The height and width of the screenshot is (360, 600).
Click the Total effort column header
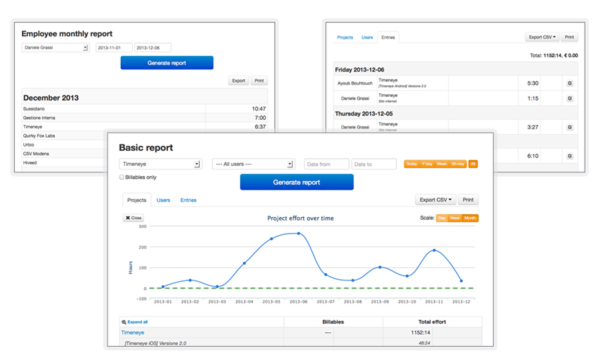click(x=432, y=322)
